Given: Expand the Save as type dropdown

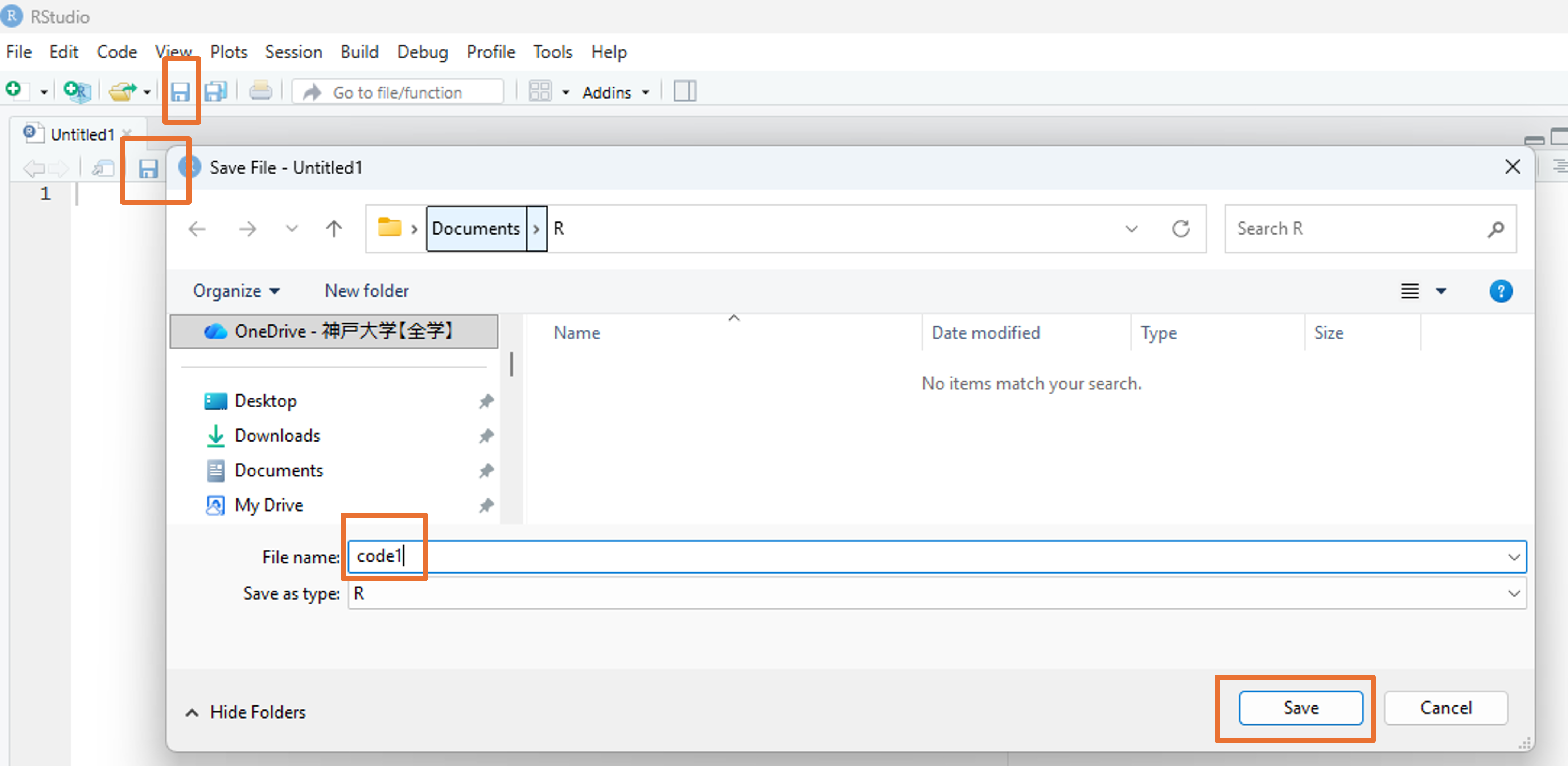Looking at the screenshot, I should point(1513,593).
